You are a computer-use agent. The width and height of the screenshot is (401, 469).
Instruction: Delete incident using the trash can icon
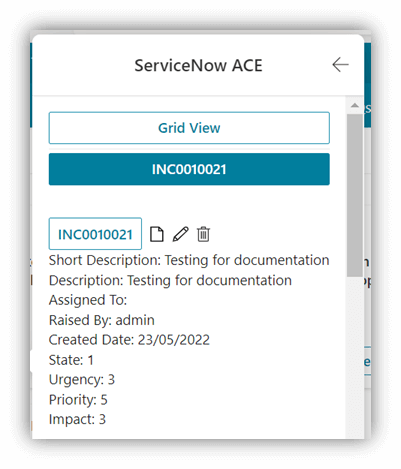(x=203, y=234)
